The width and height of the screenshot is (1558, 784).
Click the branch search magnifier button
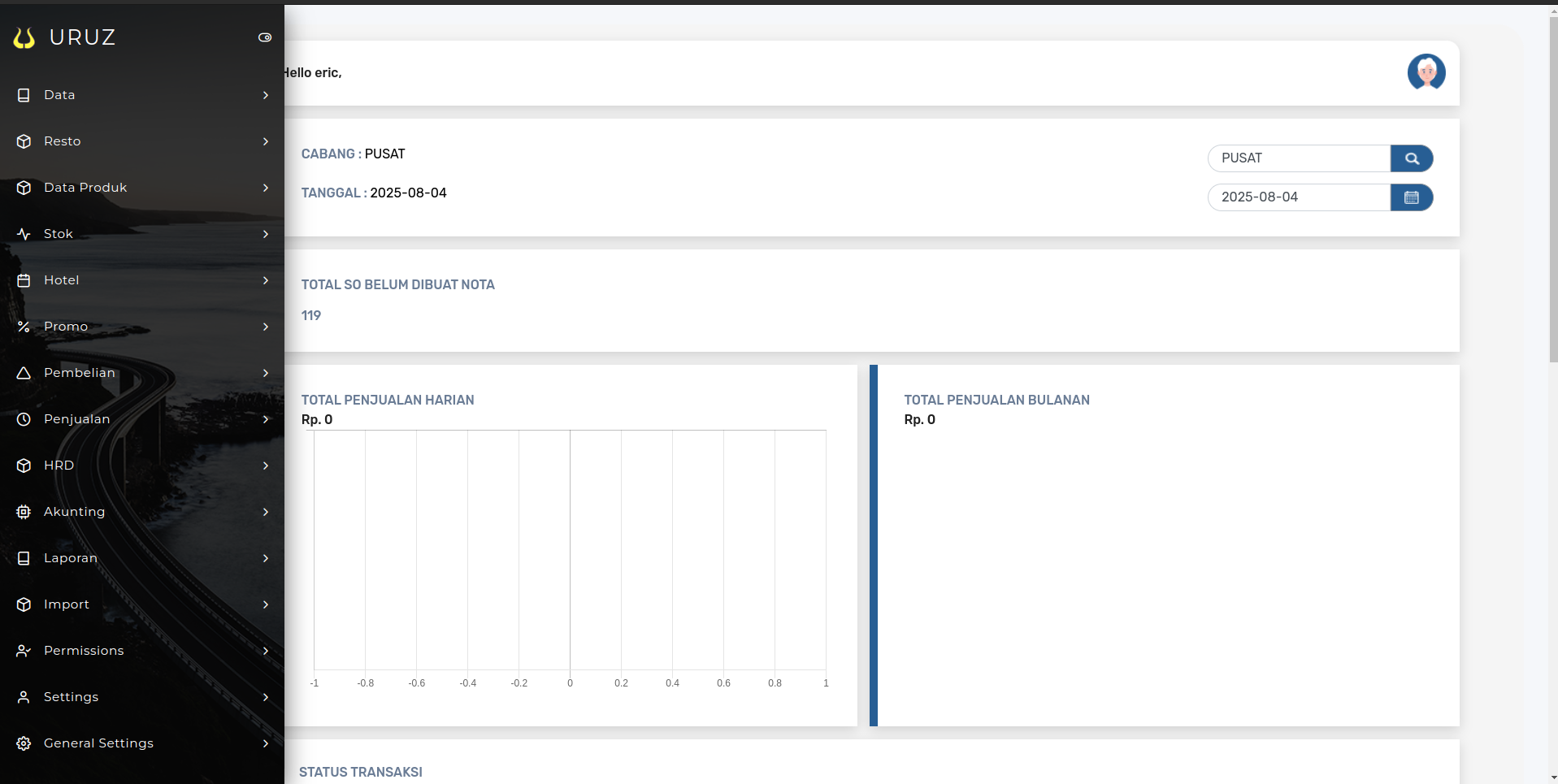click(x=1411, y=158)
